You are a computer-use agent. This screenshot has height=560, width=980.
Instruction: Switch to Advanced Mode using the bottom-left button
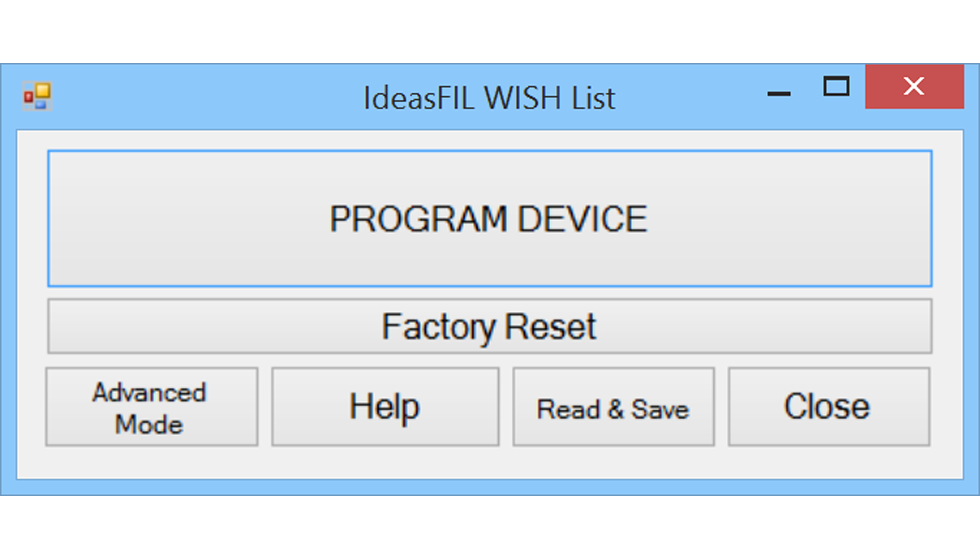tap(151, 407)
